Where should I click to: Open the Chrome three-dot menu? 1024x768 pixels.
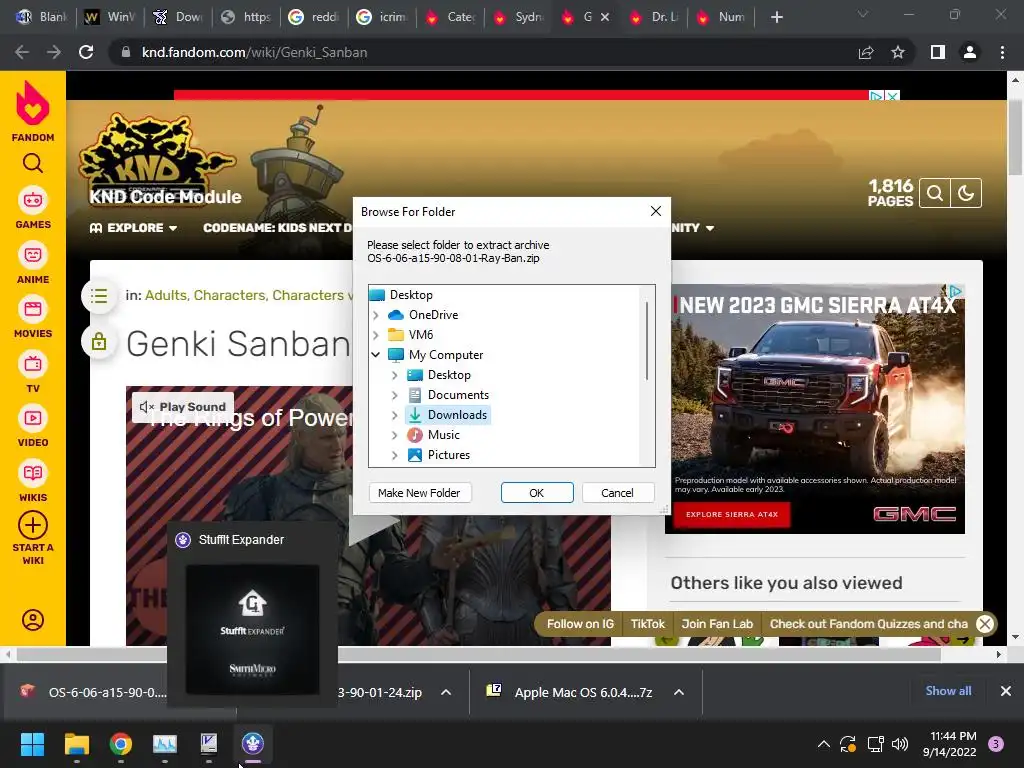[x=1002, y=52]
